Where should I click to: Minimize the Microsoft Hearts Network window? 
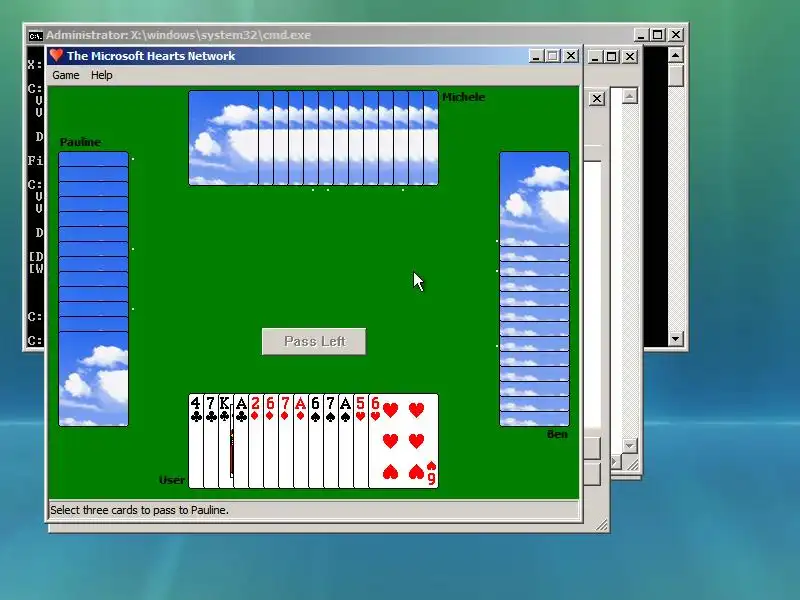click(x=535, y=56)
